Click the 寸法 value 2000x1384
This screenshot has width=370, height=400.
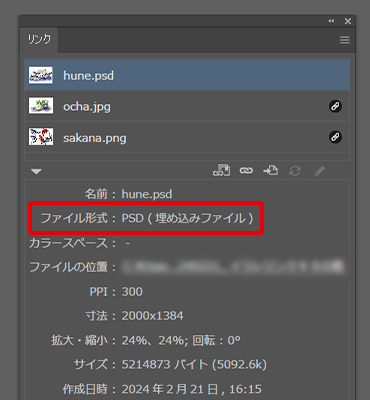pos(152,316)
